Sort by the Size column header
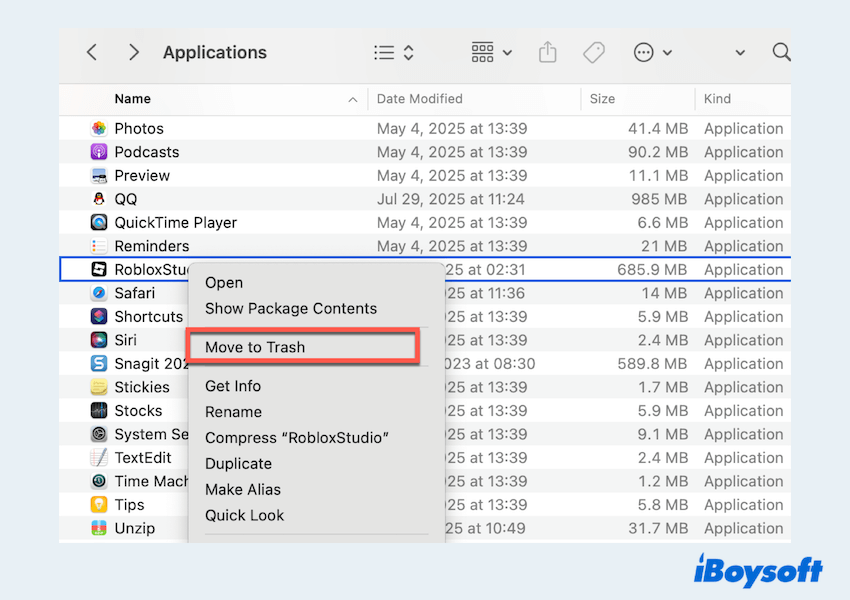Image resolution: width=850 pixels, height=600 pixels. pos(602,99)
